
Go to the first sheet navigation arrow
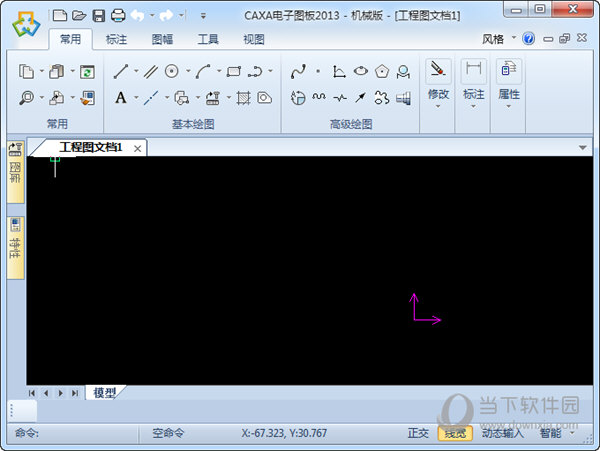coord(32,393)
